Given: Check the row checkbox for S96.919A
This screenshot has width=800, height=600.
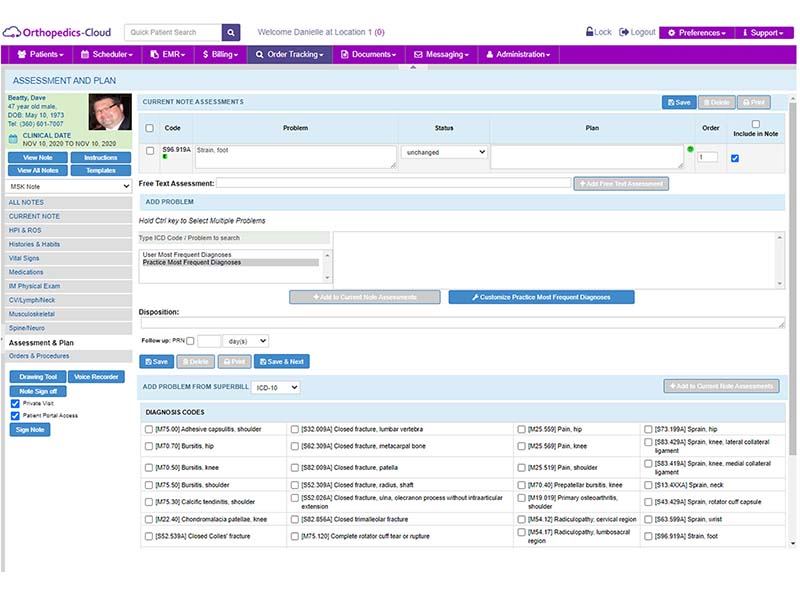Looking at the screenshot, I should [149, 151].
